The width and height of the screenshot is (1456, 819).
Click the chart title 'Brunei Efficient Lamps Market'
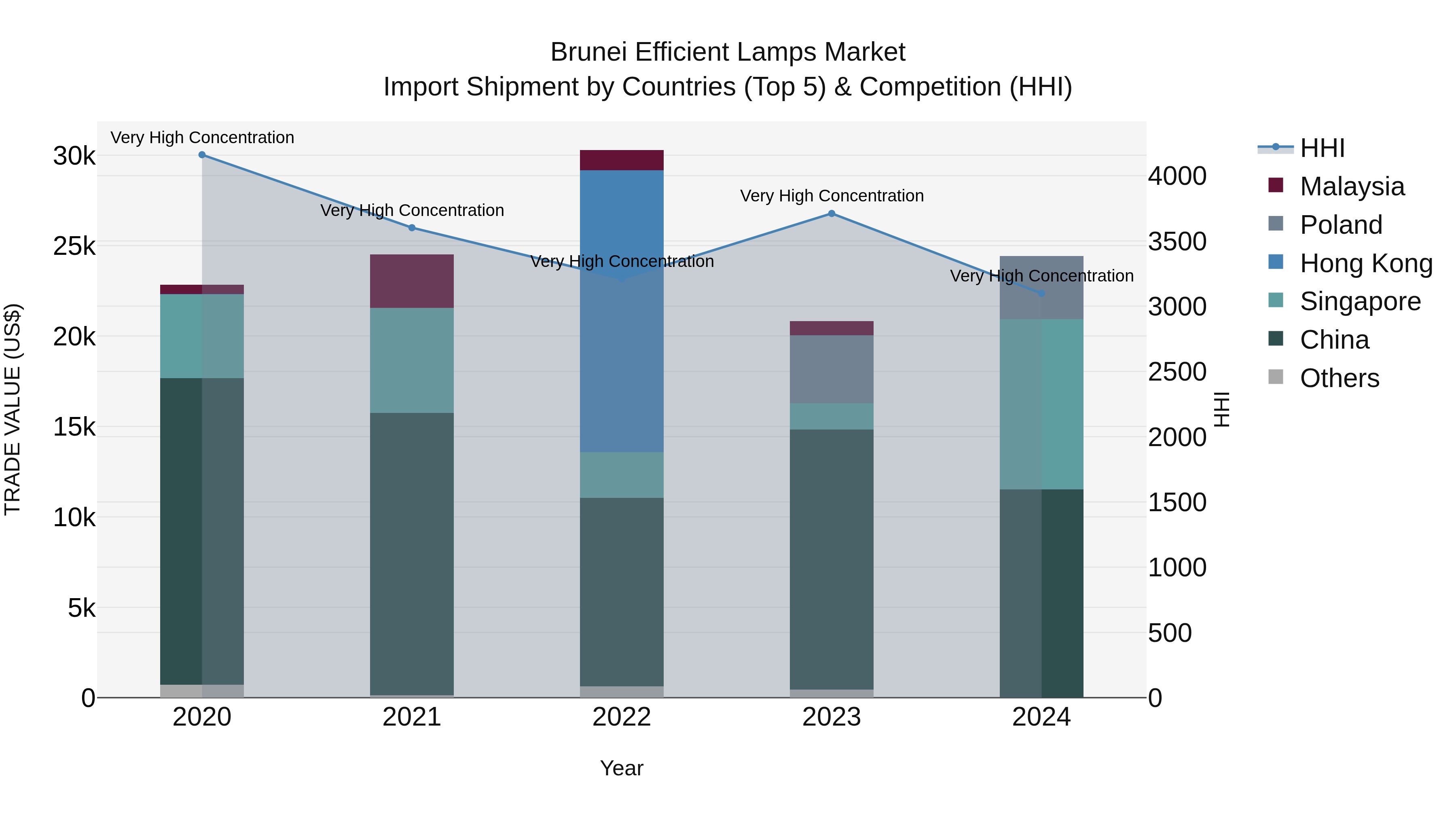coord(728,52)
